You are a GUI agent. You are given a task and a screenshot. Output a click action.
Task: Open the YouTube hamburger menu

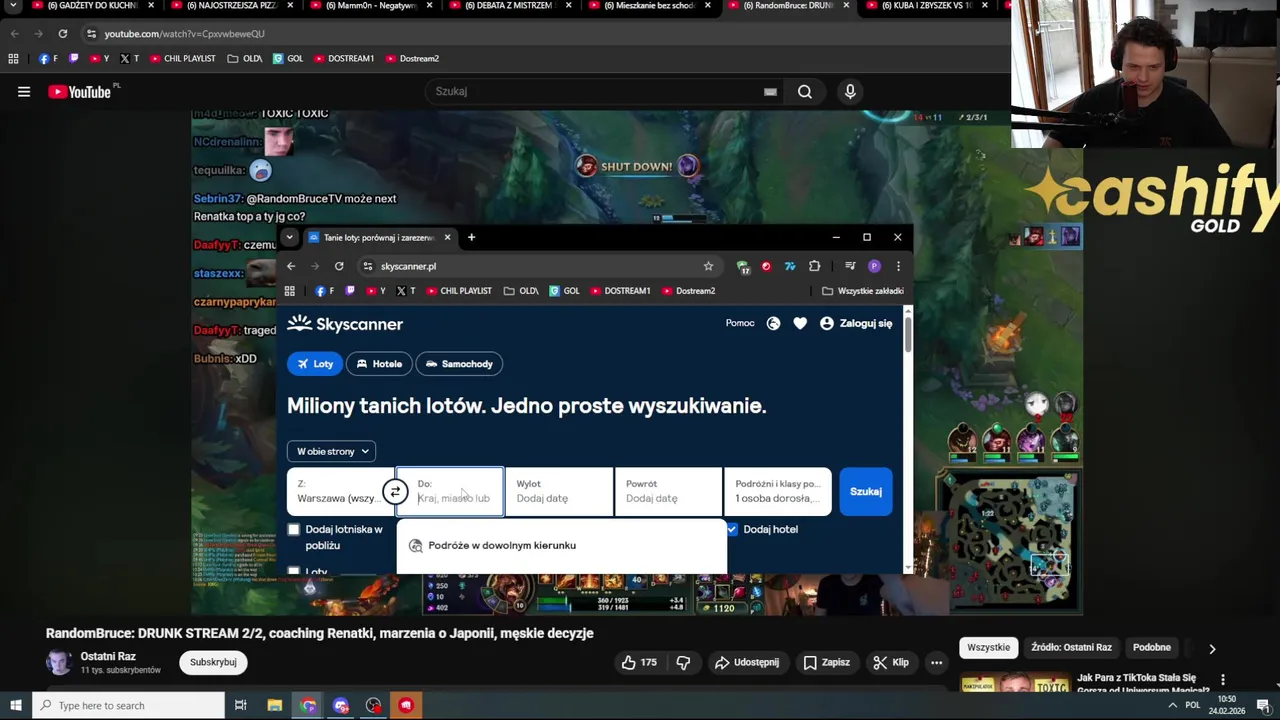point(24,92)
